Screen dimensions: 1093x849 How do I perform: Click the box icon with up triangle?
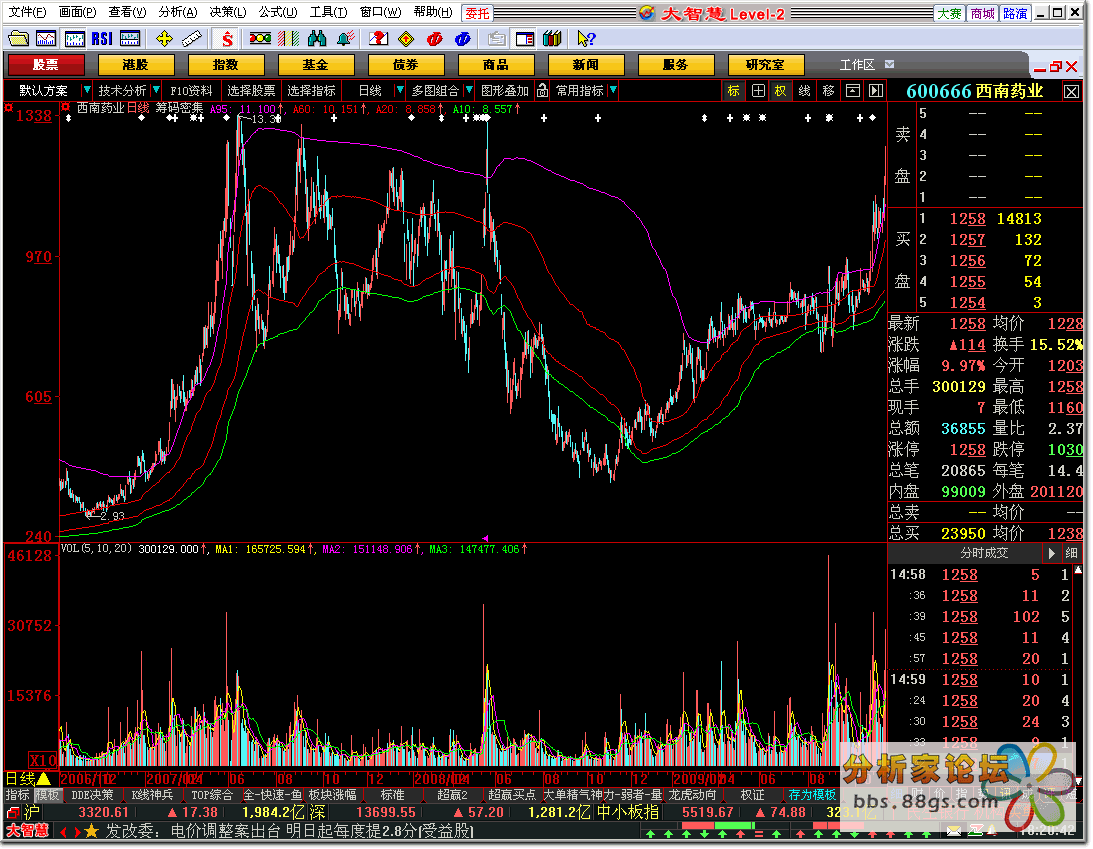(x=853, y=91)
